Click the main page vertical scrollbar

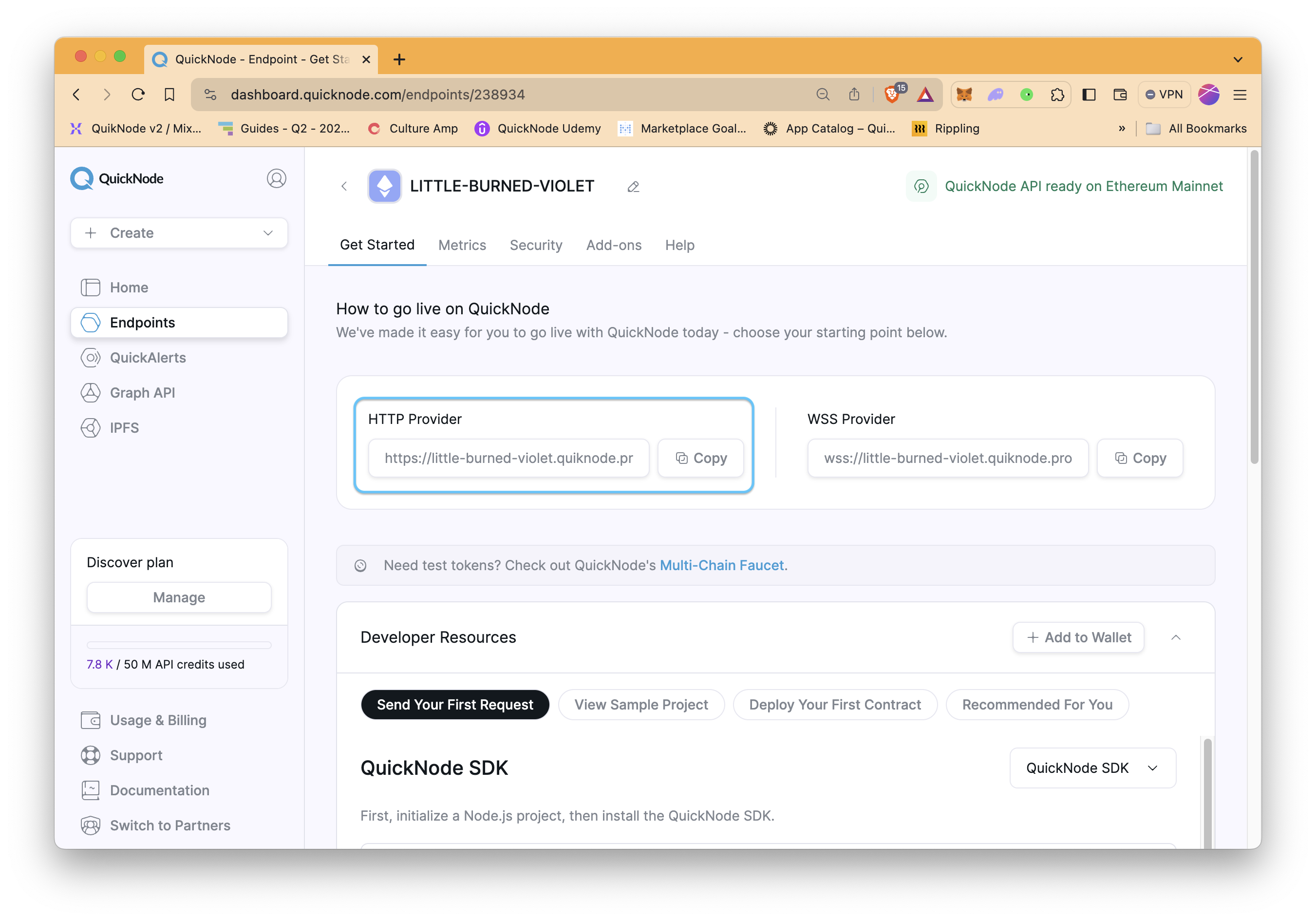[1254, 307]
